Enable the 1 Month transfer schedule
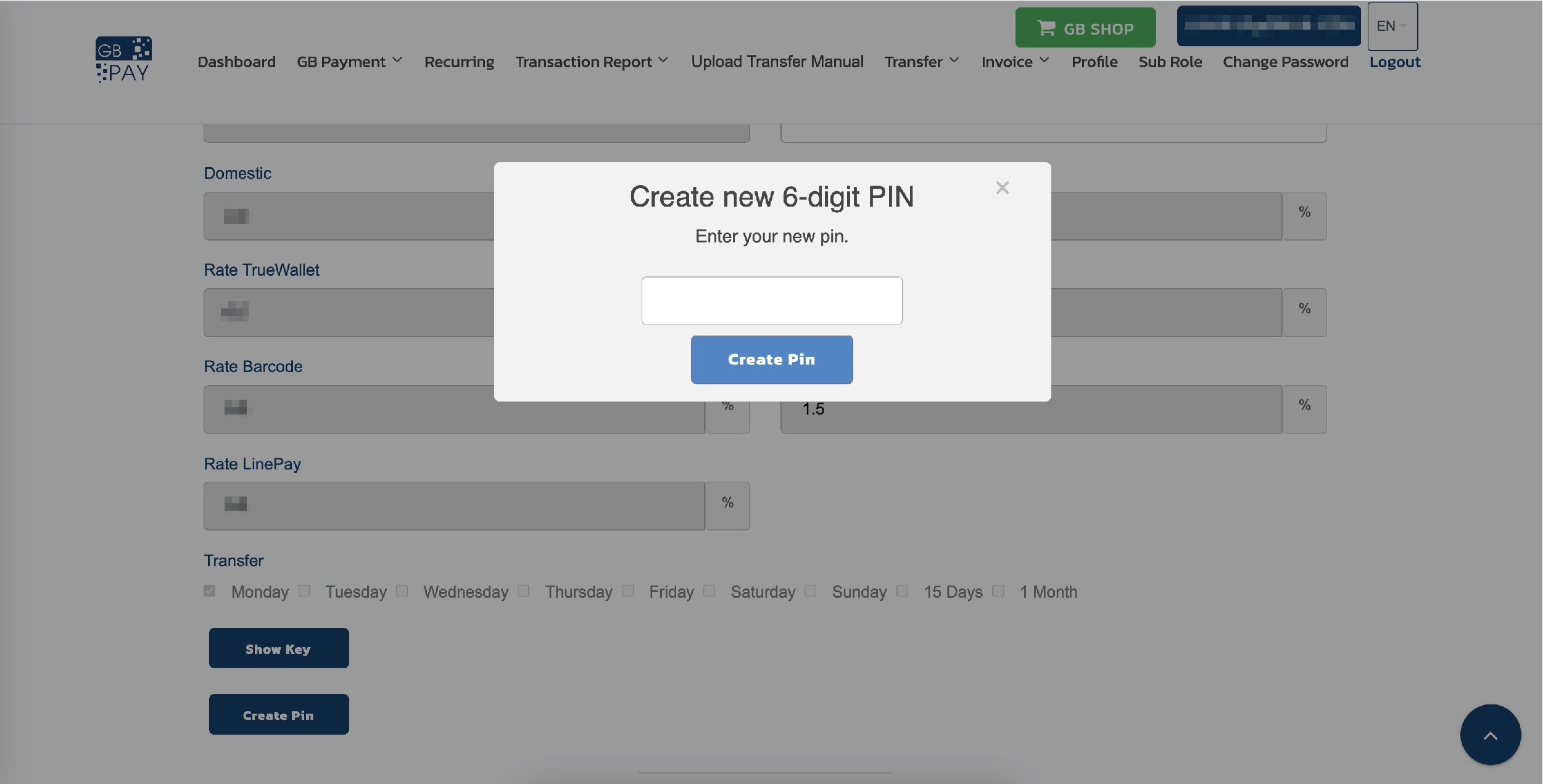Screen dimensions: 1543x784 point(998,590)
